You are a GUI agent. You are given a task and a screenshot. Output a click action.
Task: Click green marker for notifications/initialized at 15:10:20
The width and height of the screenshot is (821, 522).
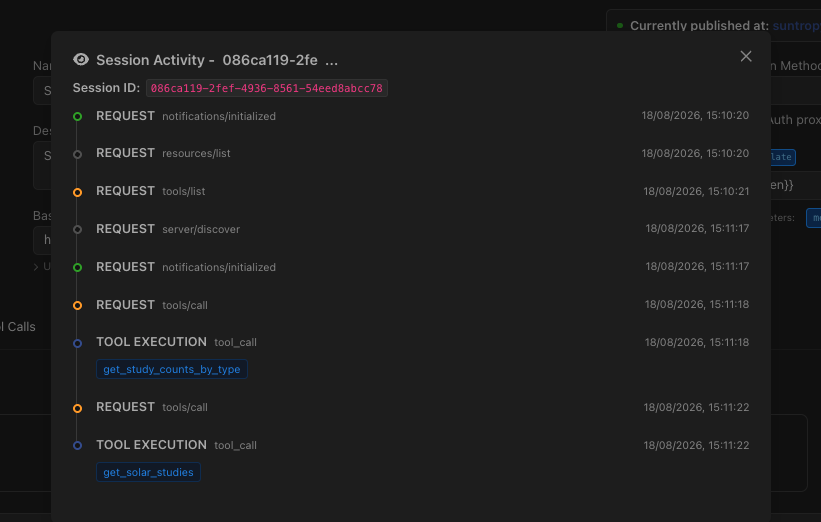[x=77, y=117]
